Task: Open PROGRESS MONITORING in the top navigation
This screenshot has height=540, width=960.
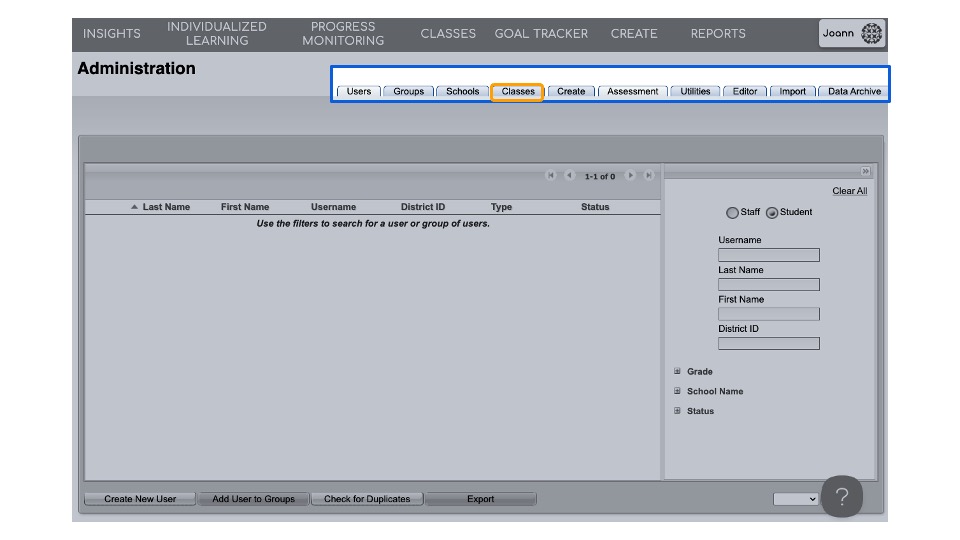Action: [x=343, y=34]
